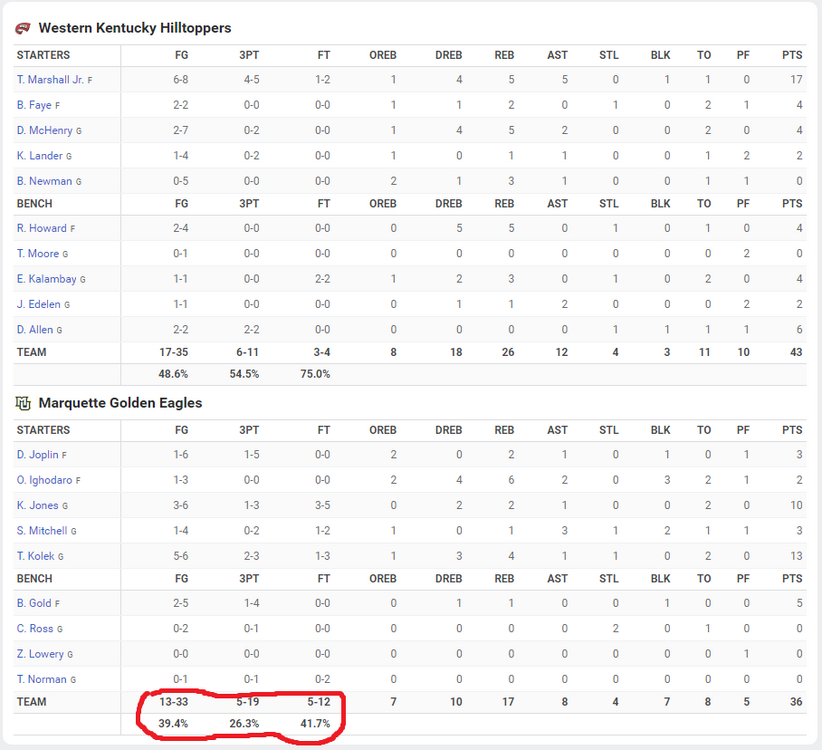
Task: Open T. Kolek player profile
Action: tap(35, 556)
